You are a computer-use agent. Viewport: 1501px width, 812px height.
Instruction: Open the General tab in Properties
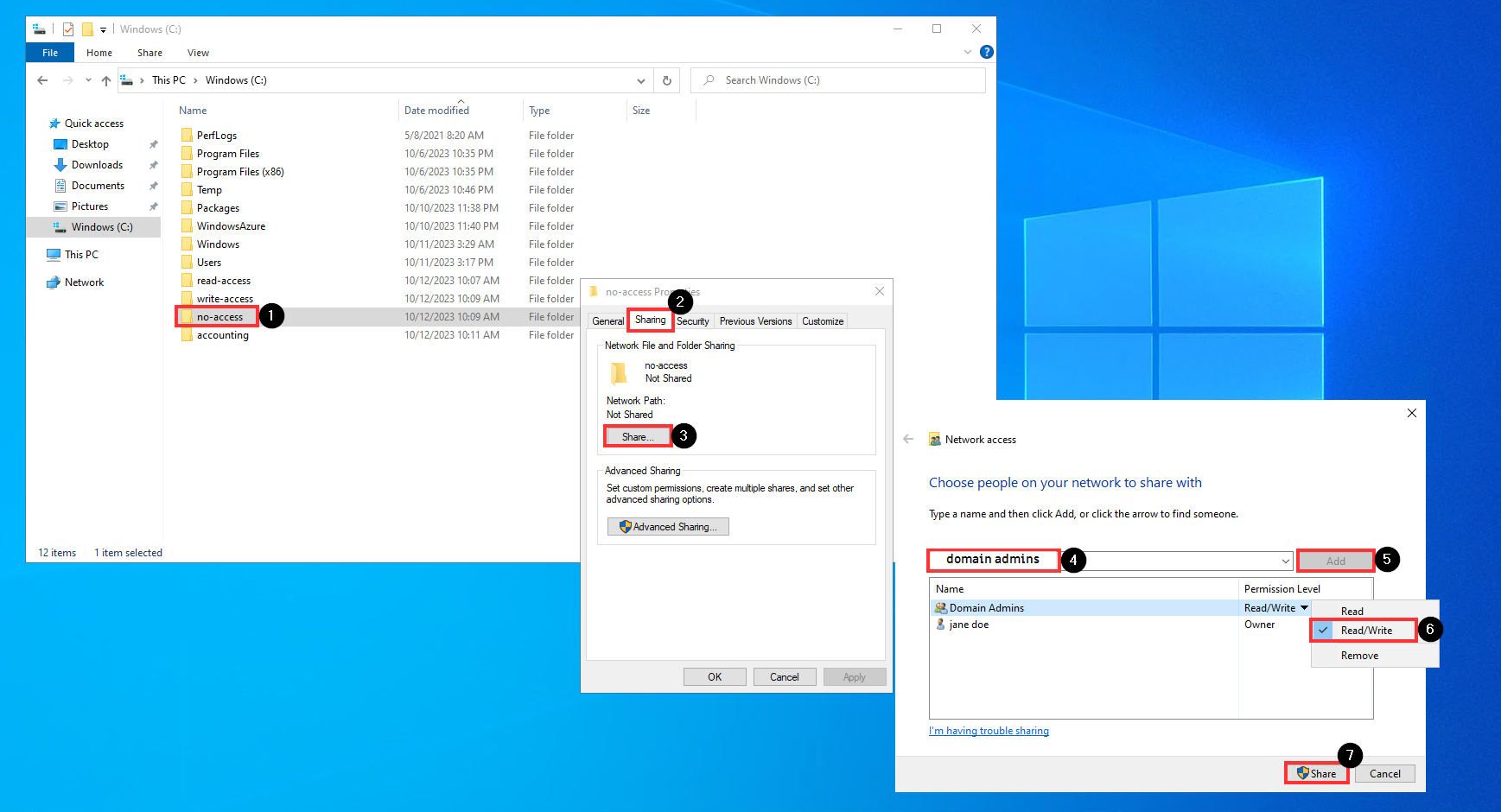pyautogui.click(x=608, y=320)
